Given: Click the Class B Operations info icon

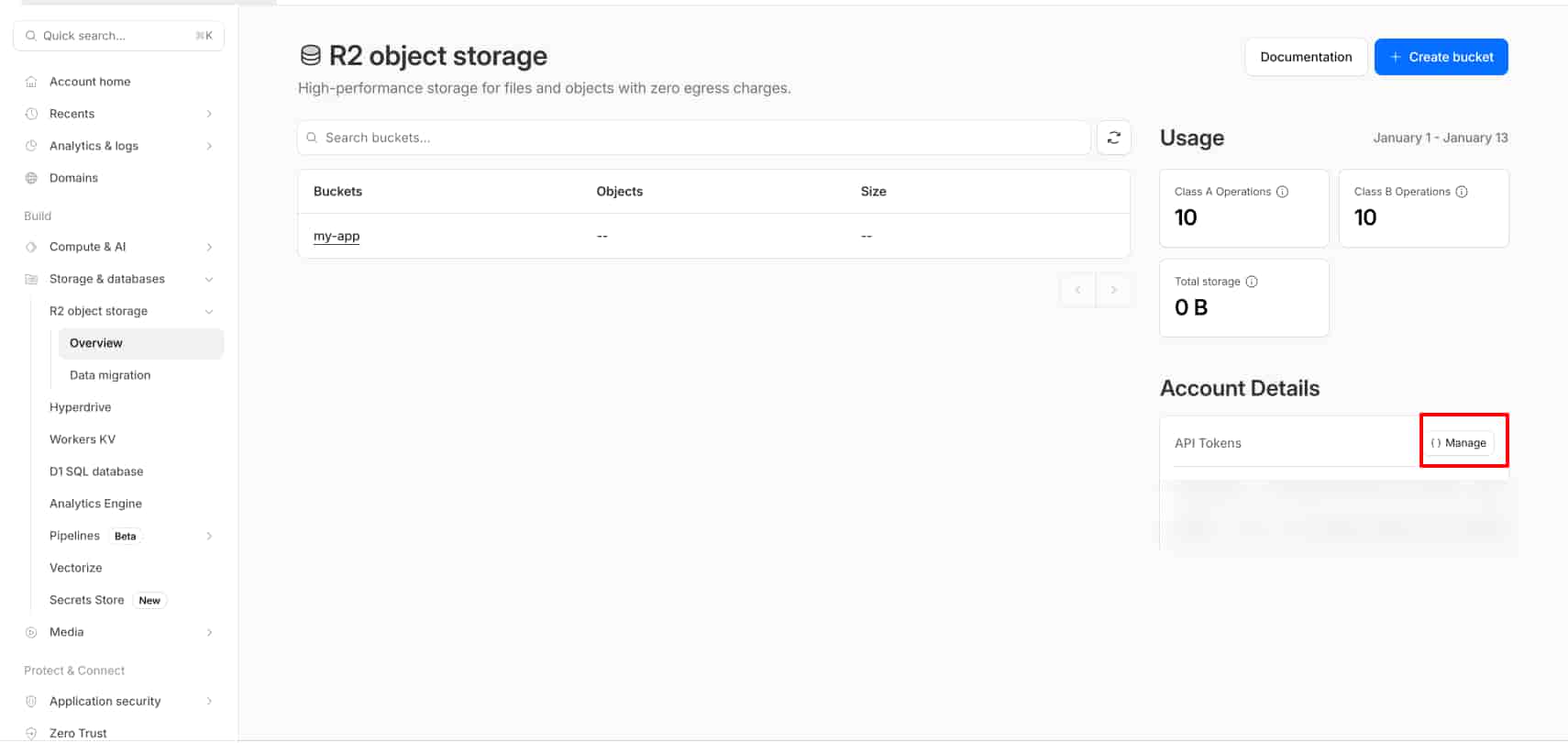Looking at the screenshot, I should (1462, 192).
